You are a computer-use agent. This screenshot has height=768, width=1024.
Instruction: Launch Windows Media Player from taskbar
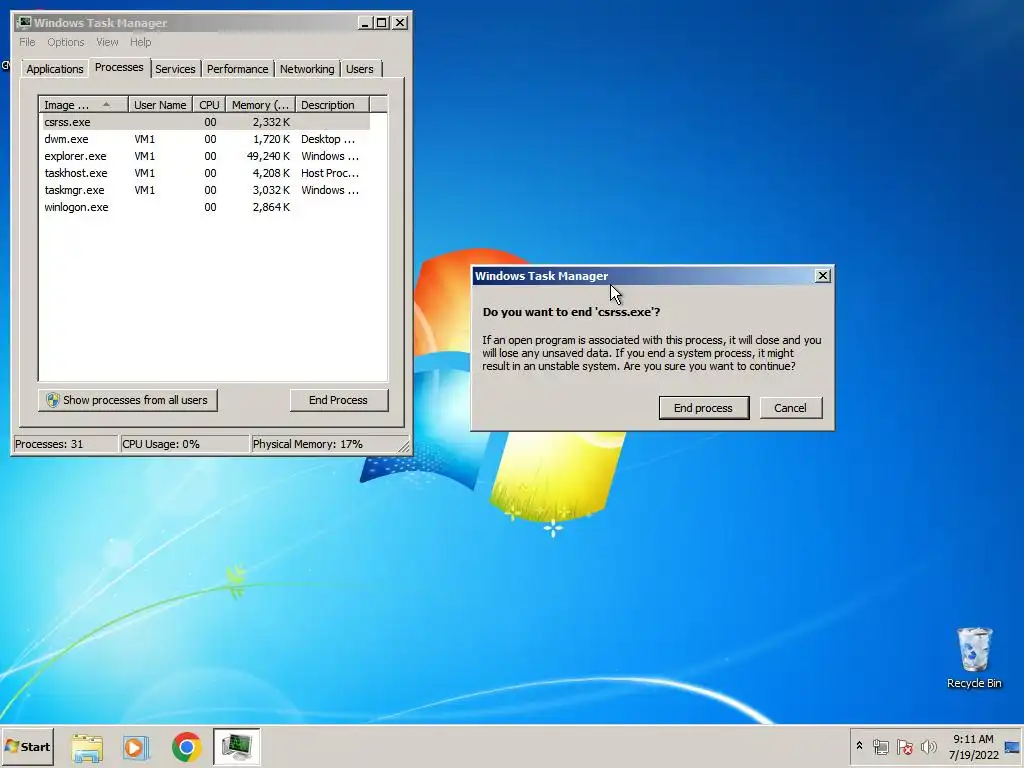click(136, 747)
